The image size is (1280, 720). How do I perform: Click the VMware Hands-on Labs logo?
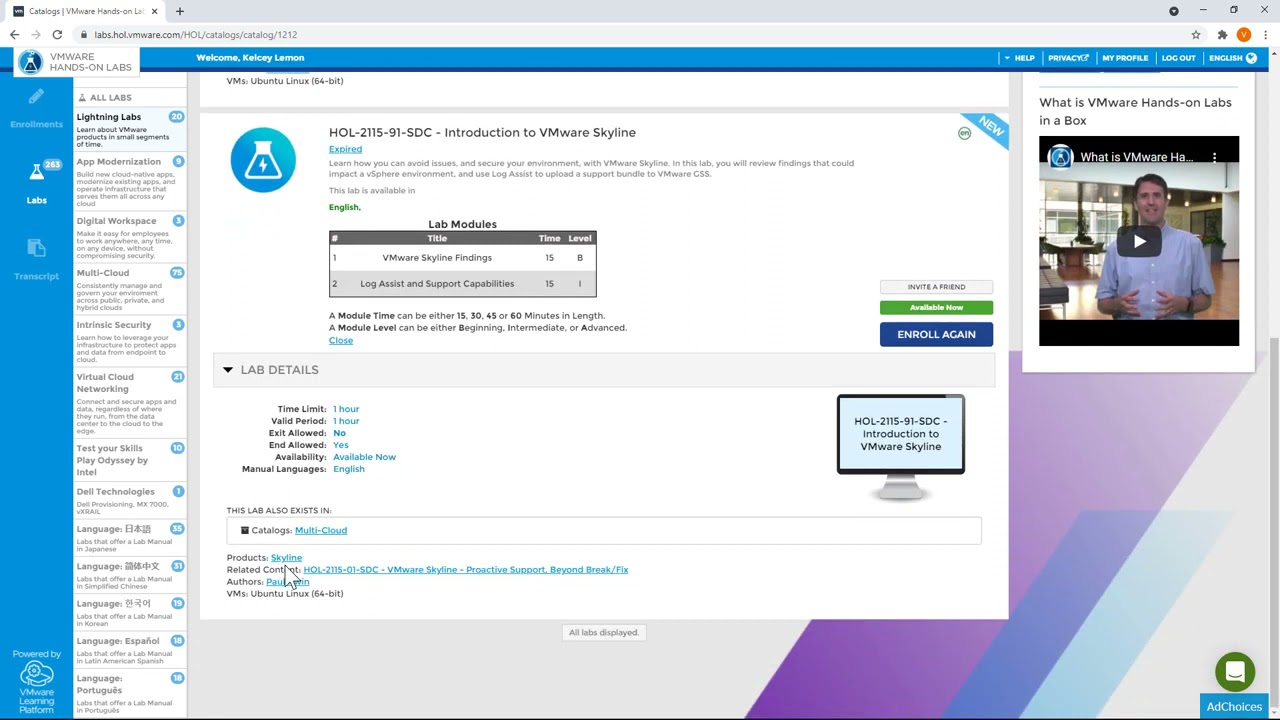pyautogui.click(x=76, y=62)
